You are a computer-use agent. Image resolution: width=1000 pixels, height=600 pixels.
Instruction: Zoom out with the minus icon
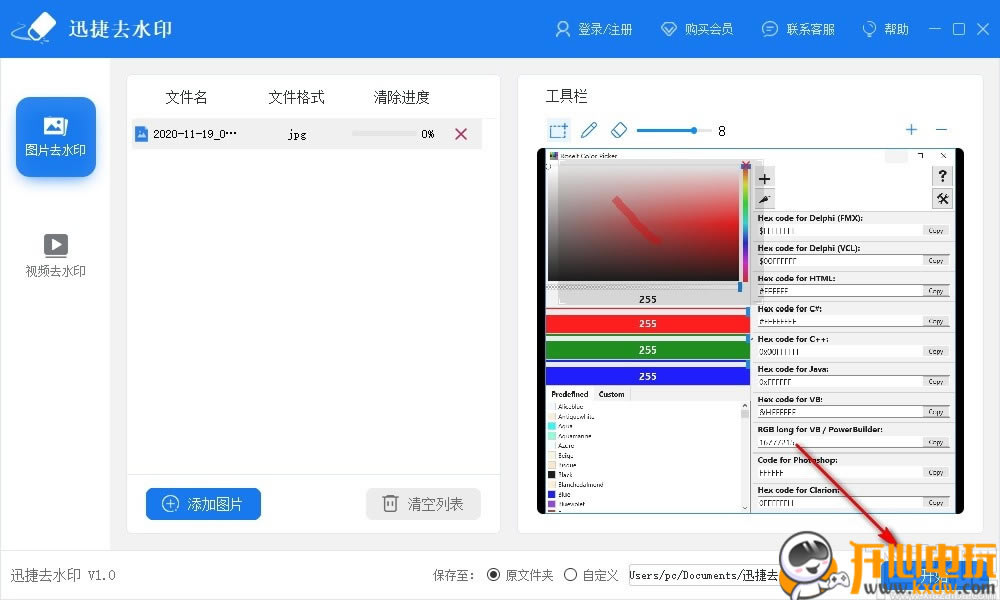pyautogui.click(x=941, y=130)
